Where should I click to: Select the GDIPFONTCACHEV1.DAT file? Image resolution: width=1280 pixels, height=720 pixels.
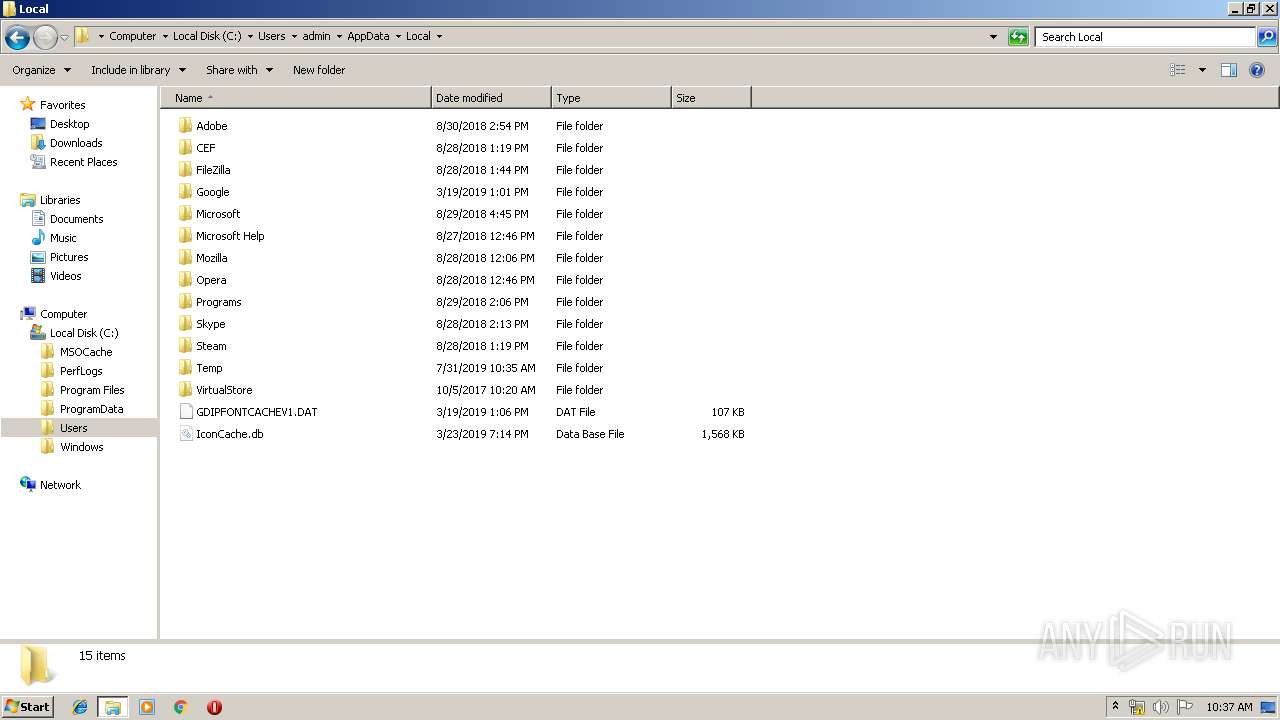click(x=248, y=412)
